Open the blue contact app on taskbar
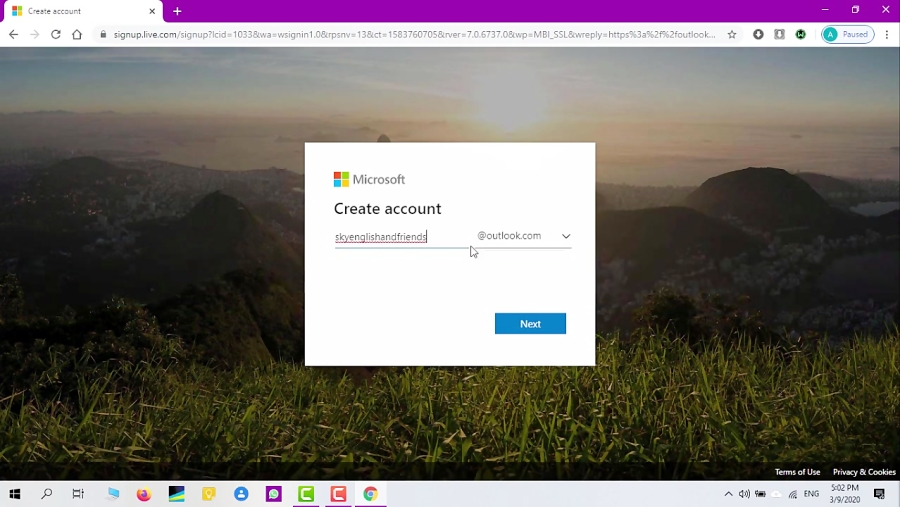900x507 pixels. point(241,494)
